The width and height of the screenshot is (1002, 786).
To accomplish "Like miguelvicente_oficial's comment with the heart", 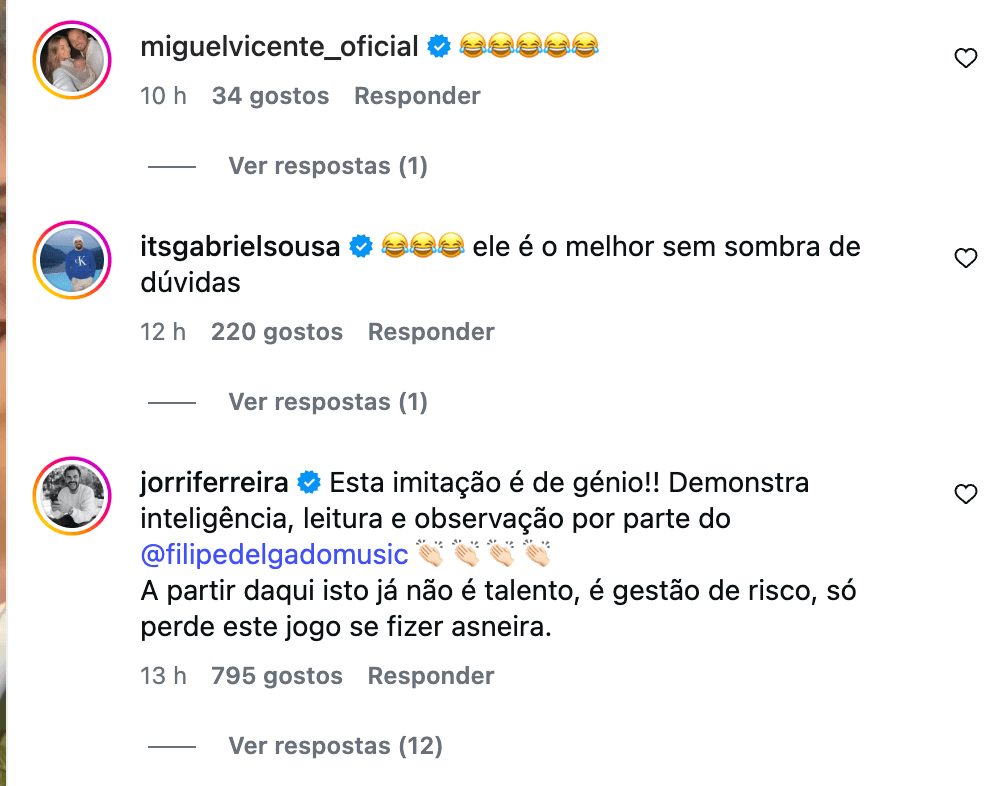I will tap(965, 59).
